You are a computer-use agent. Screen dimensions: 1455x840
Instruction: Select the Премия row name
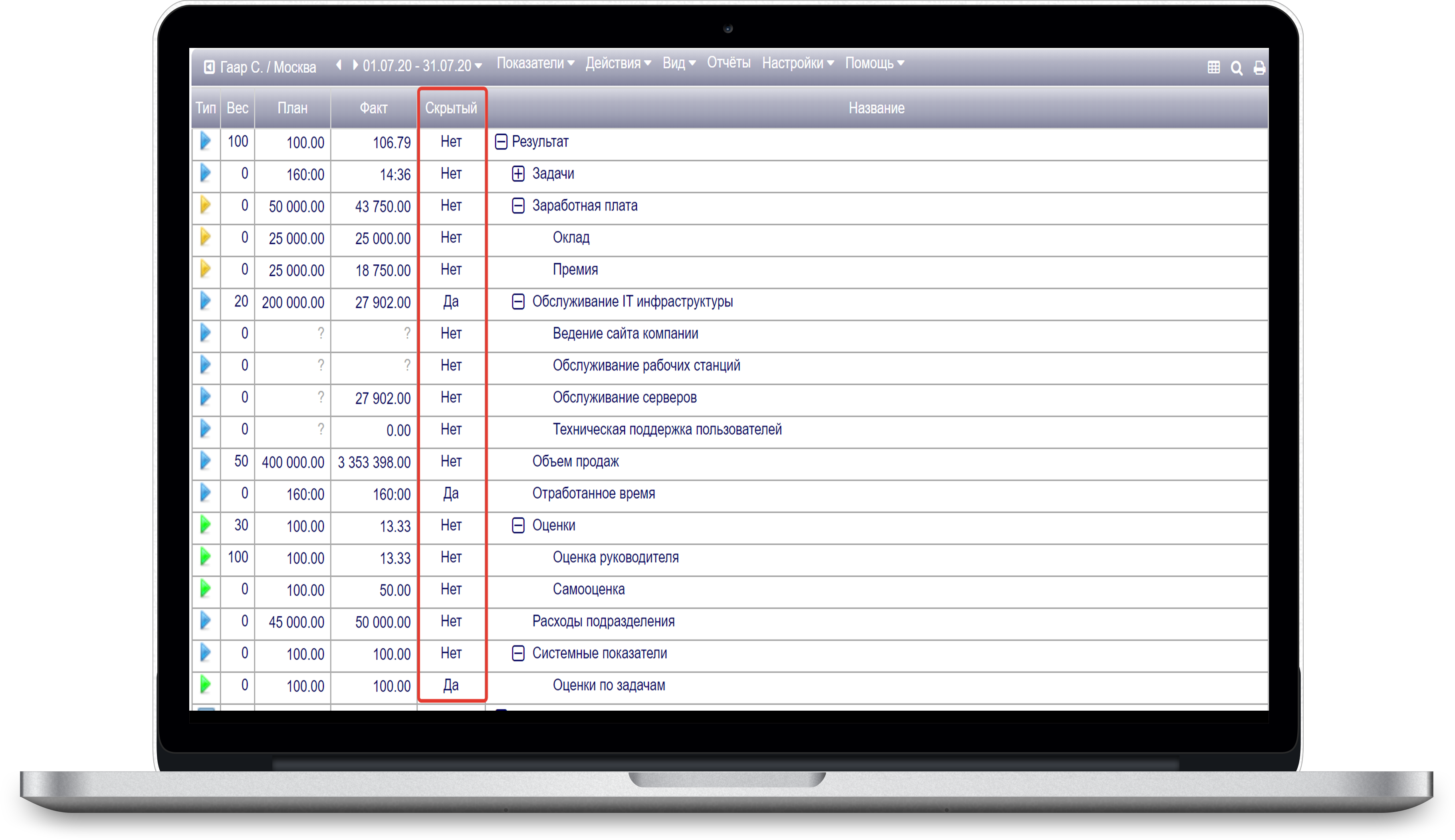tap(575, 269)
